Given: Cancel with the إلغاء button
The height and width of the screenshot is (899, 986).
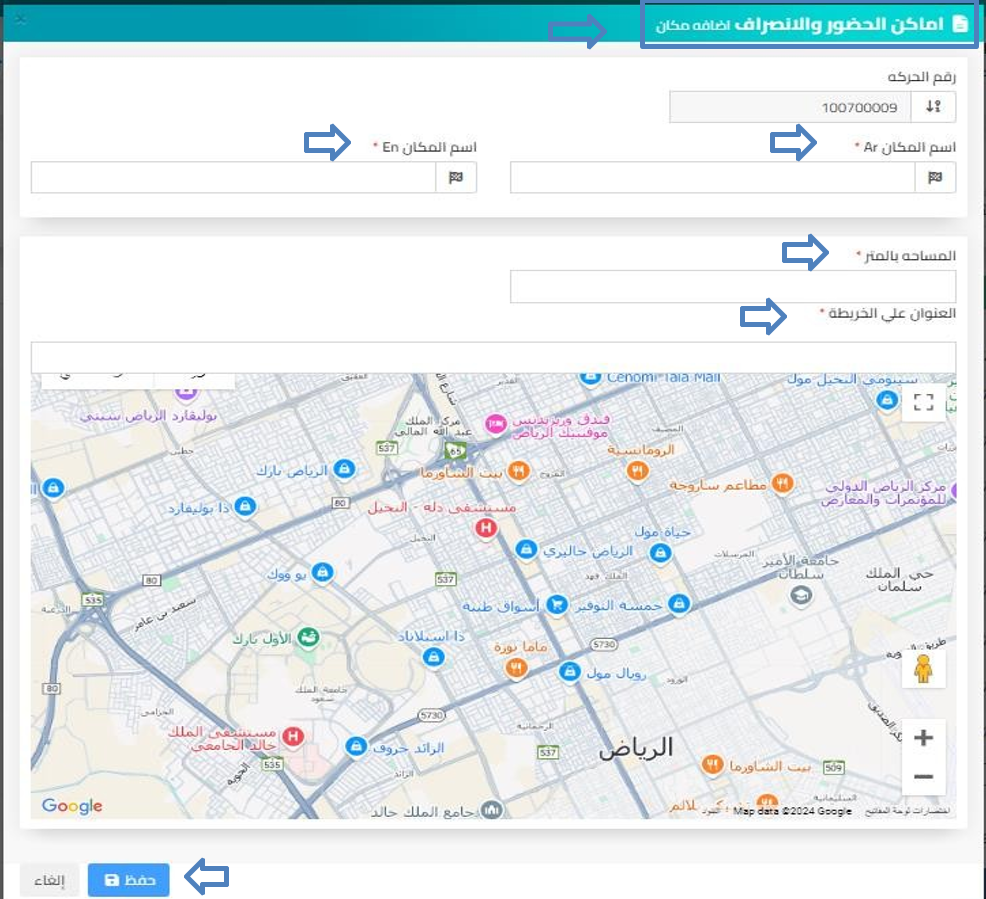Looking at the screenshot, I should click(50, 880).
